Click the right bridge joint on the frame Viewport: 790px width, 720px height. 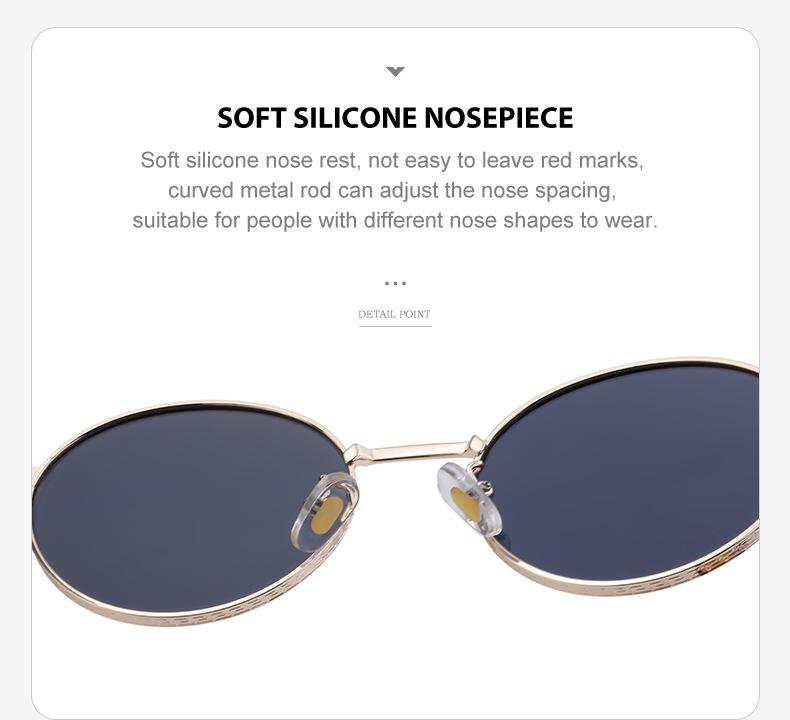click(x=477, y=445)
